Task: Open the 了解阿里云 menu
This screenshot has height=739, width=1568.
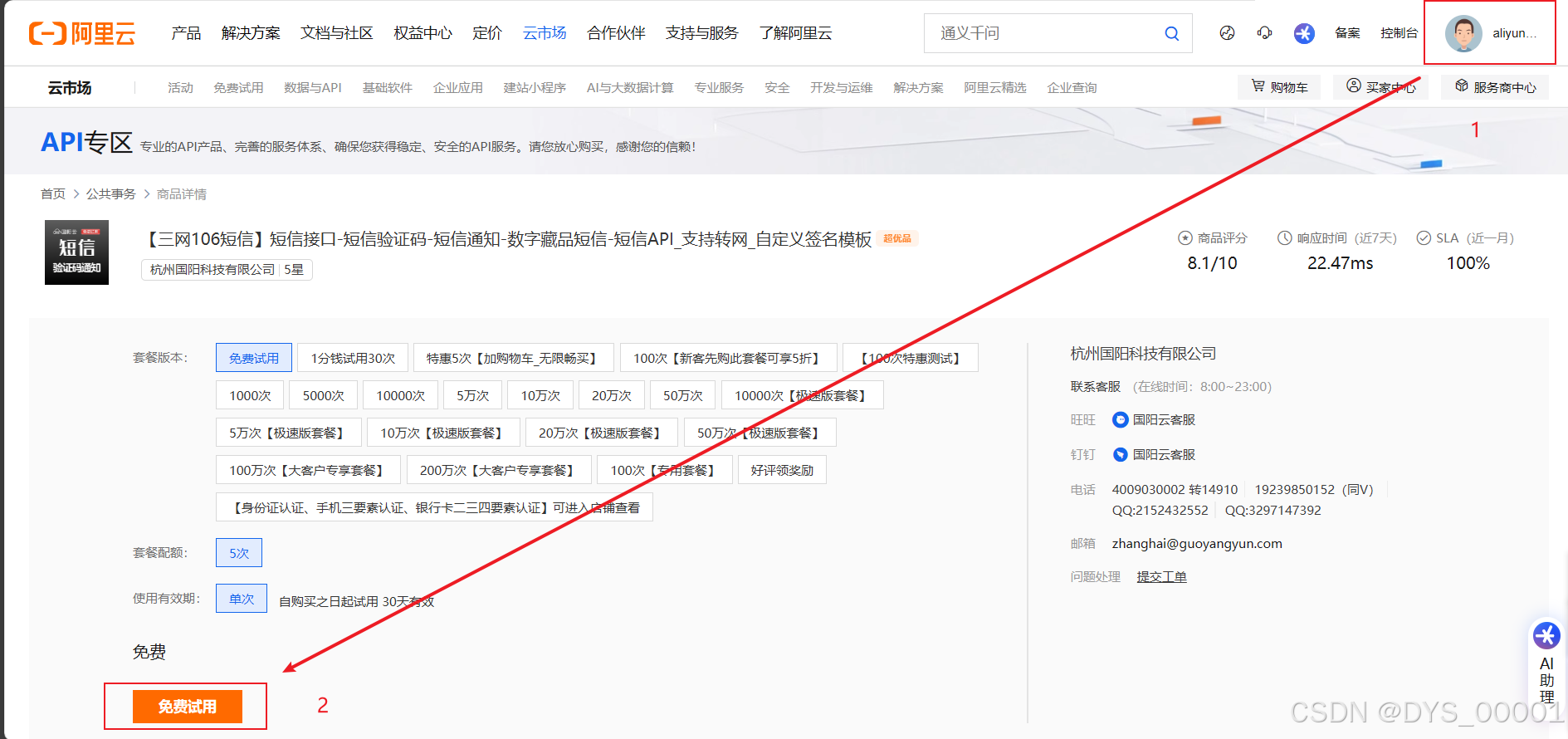Action: [x=795, y=33]
